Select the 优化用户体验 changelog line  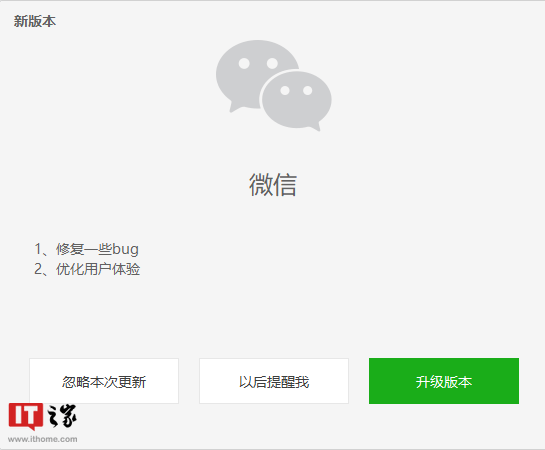(x=98, y=269)
